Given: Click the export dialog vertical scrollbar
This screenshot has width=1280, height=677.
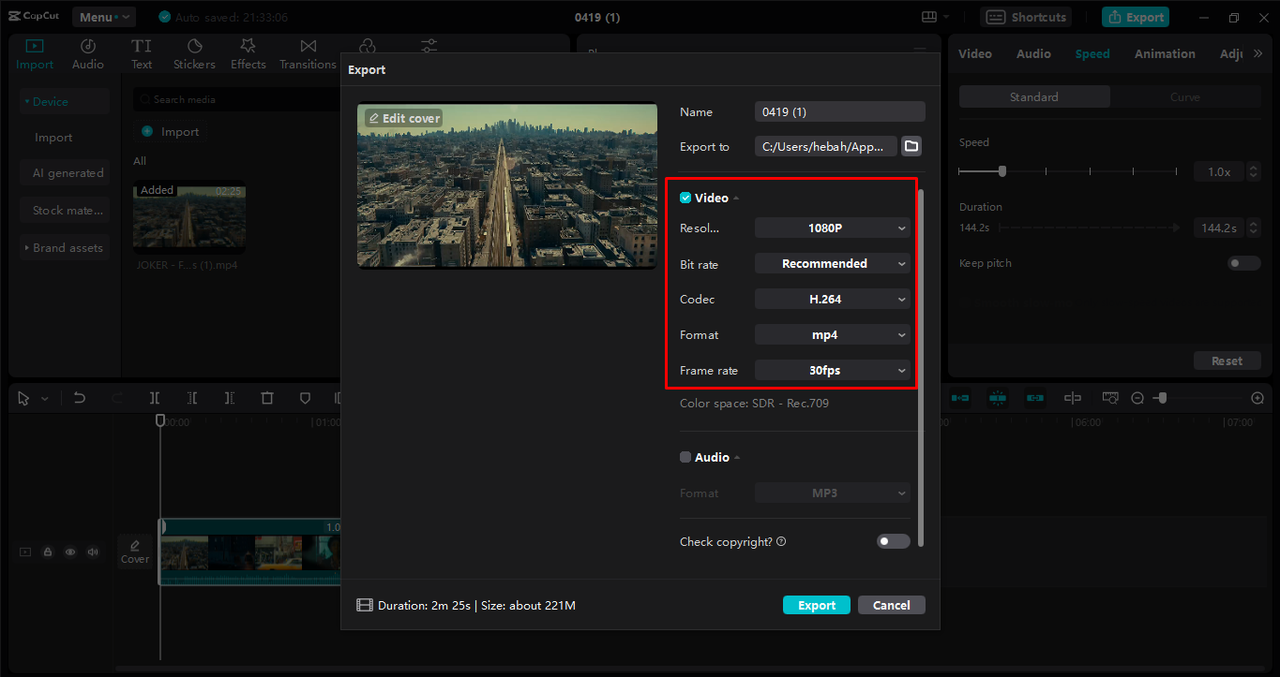Looking at the screenshot, I should coord(920,367).
